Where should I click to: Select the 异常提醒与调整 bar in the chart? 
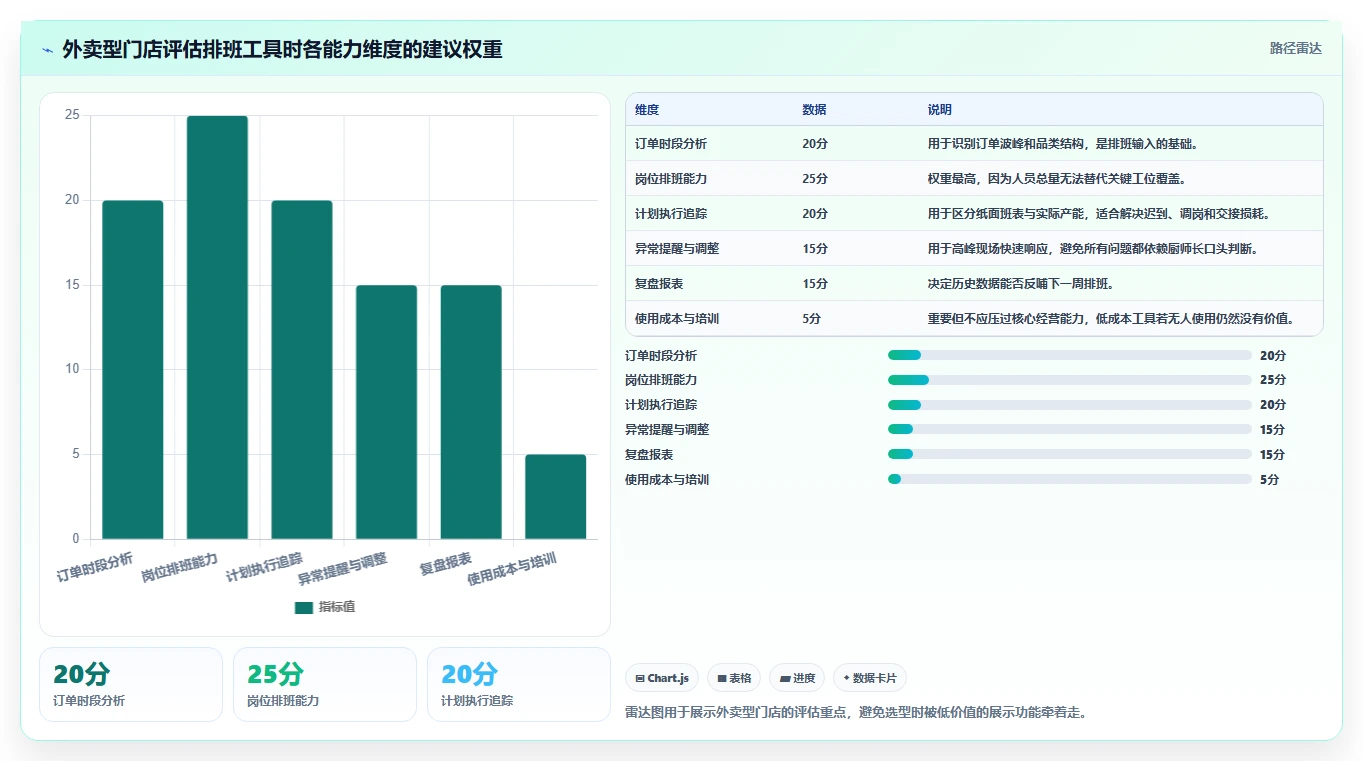(386, 412)
